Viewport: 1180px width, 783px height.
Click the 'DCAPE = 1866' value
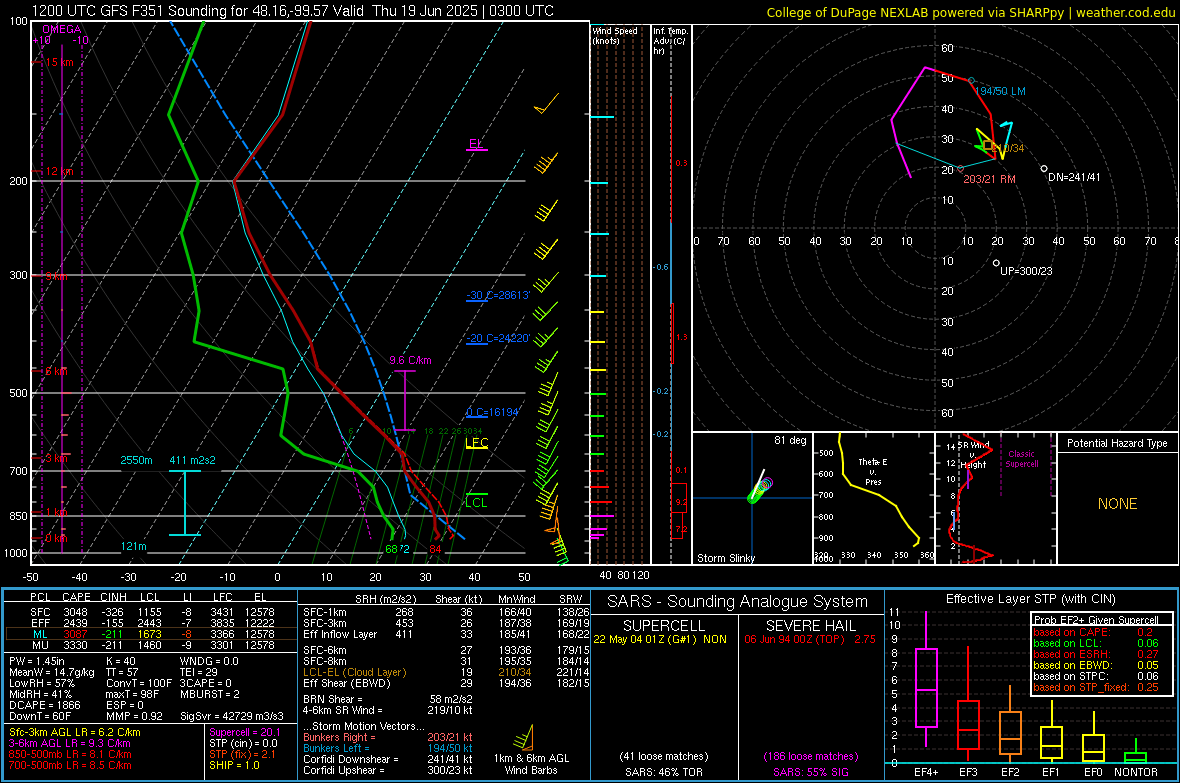(x=44, y=705)
